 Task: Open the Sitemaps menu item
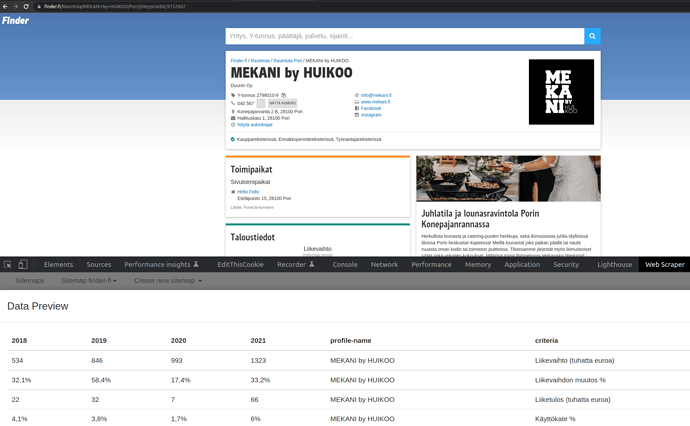pos(30,281)
